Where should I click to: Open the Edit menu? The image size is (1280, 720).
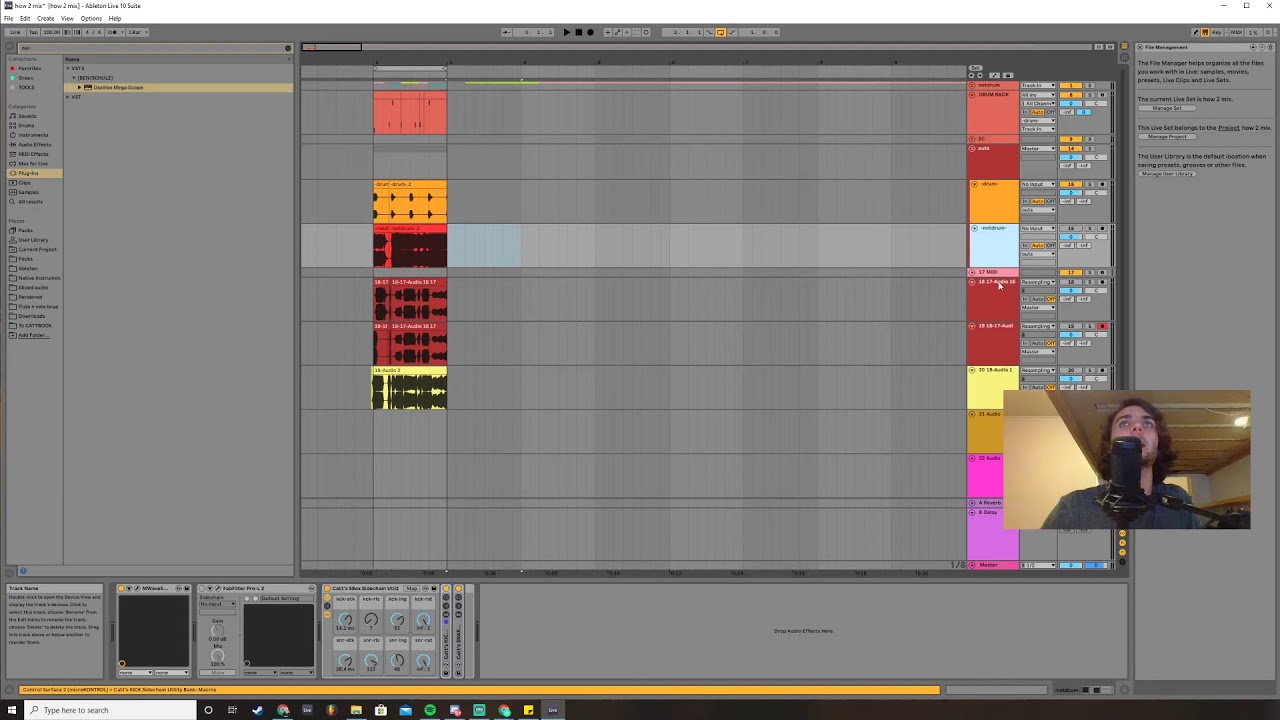(25, 18)
